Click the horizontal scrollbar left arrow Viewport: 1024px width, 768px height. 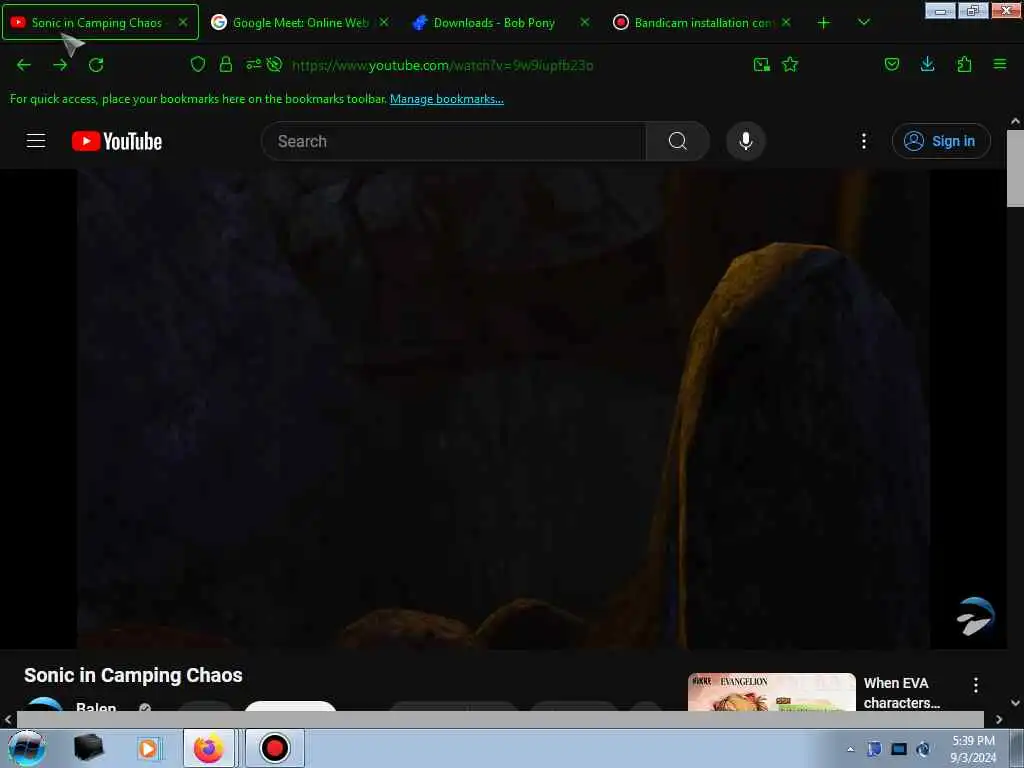[x=8, y=720]
